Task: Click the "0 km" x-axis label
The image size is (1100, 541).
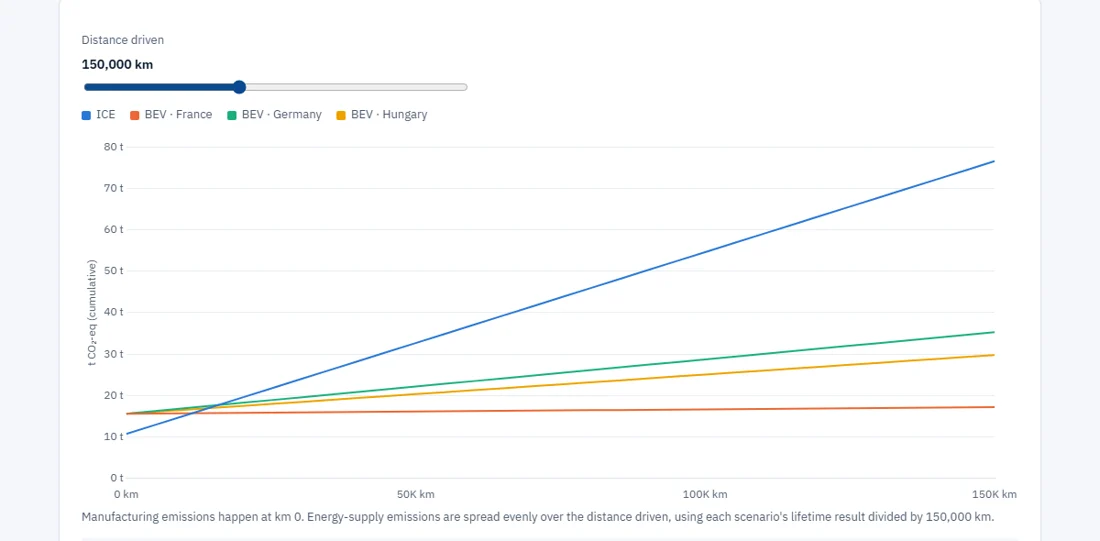Action: 126,494
